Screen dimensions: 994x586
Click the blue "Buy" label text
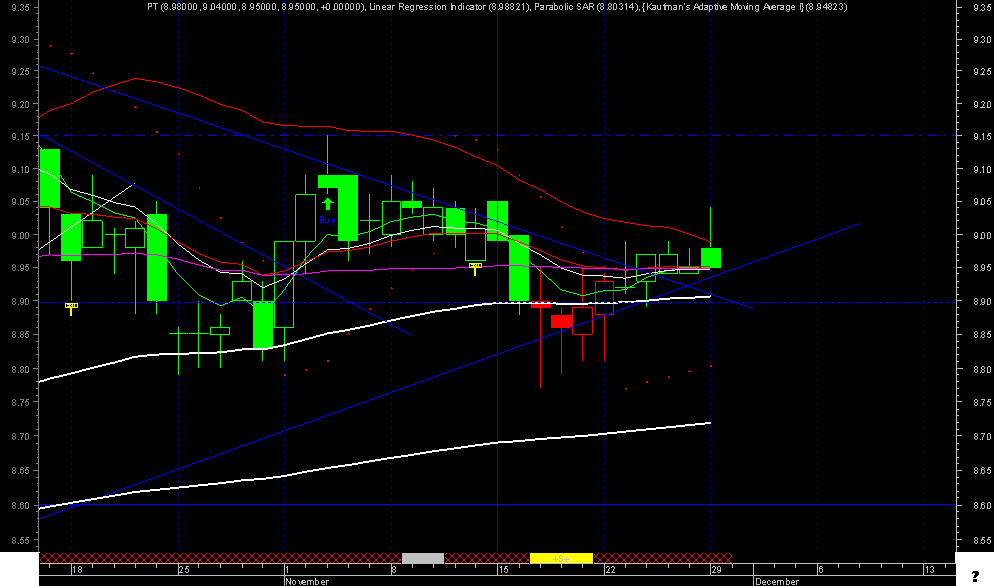(x=328, y=219)
